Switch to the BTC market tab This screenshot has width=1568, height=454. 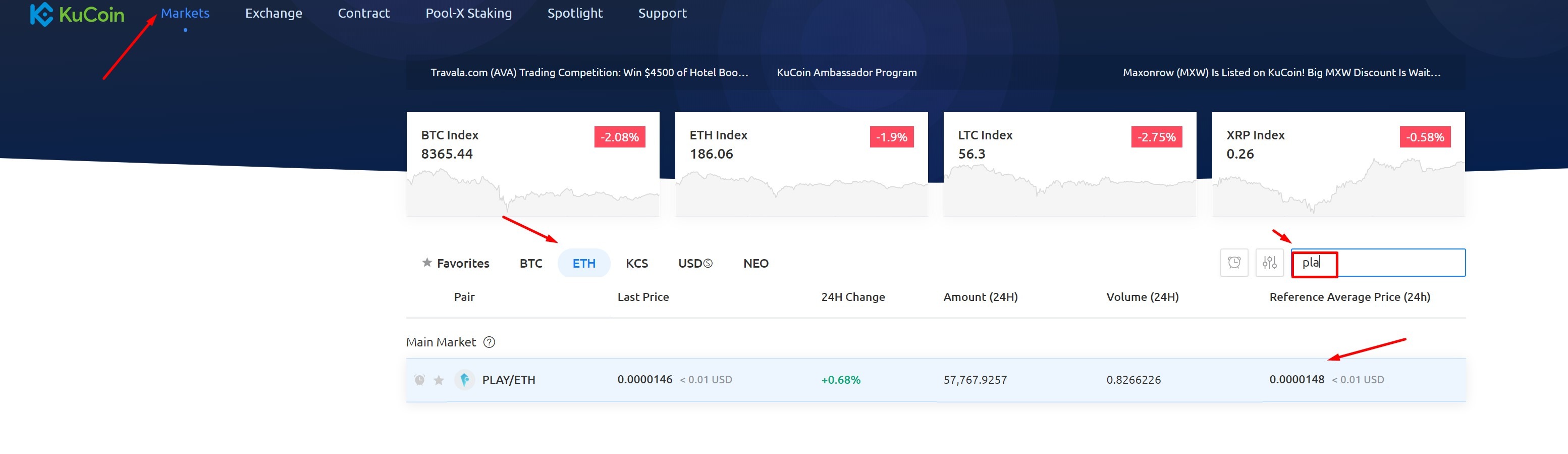531,263
